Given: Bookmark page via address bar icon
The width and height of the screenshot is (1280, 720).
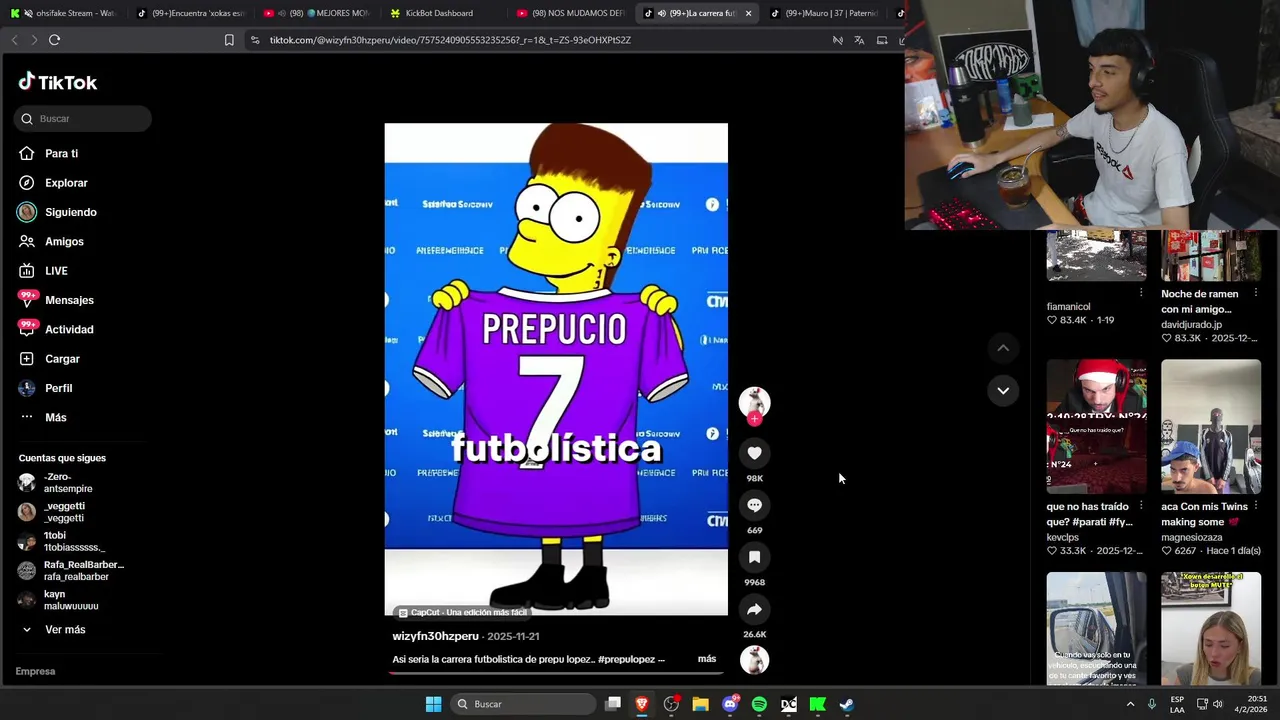Looking at the screenshot, I should tap(229, 40).
